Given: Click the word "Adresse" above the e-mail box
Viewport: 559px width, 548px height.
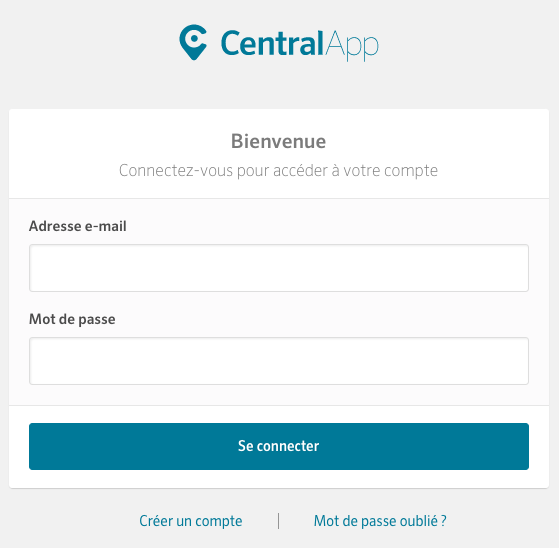Looking at the screenshot, I should pos(55,226).
